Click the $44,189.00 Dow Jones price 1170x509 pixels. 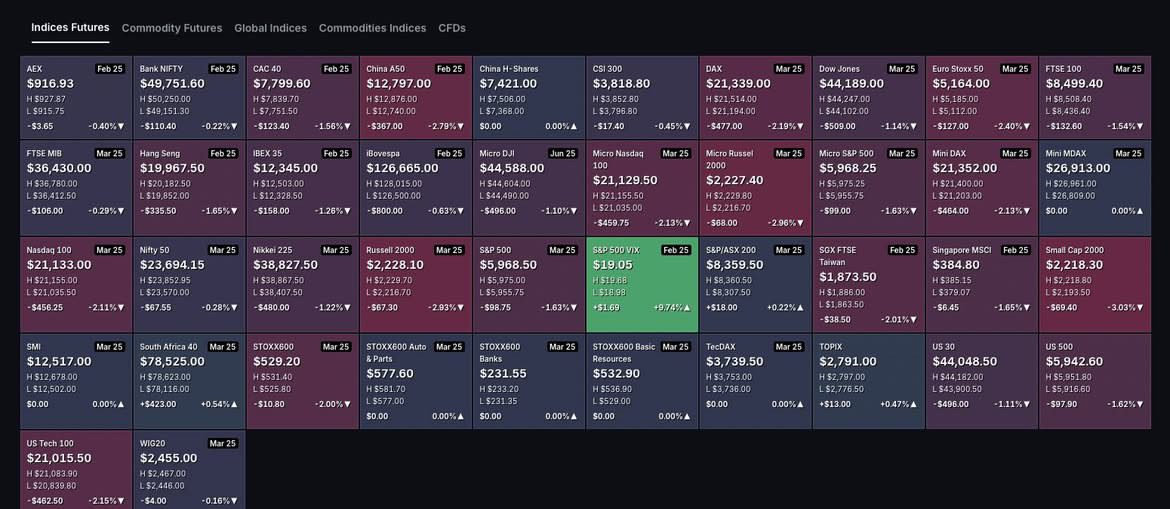click(x=851, y=84)
